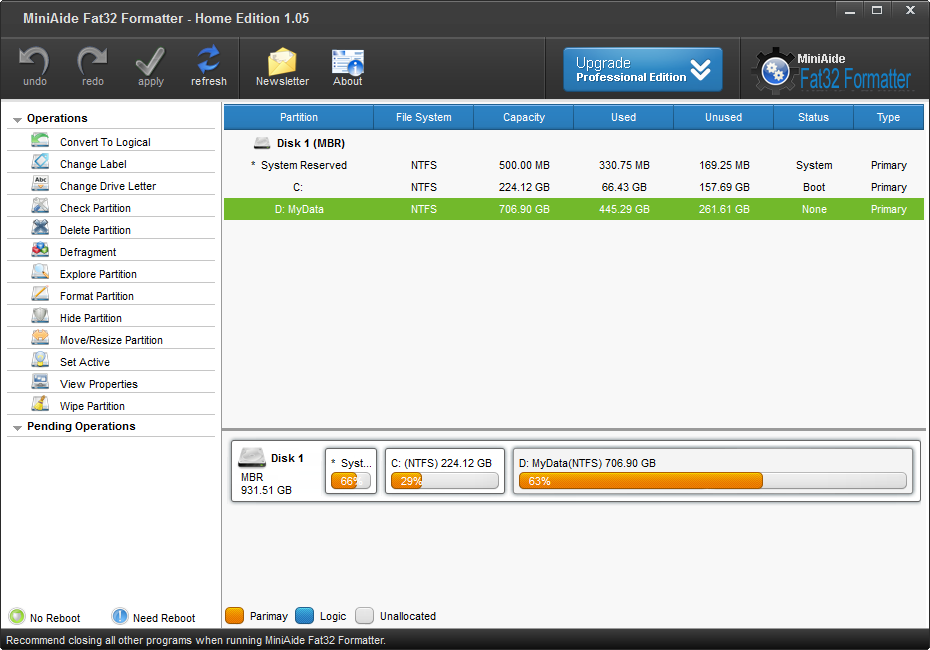Click the Set Active icon

40,361
